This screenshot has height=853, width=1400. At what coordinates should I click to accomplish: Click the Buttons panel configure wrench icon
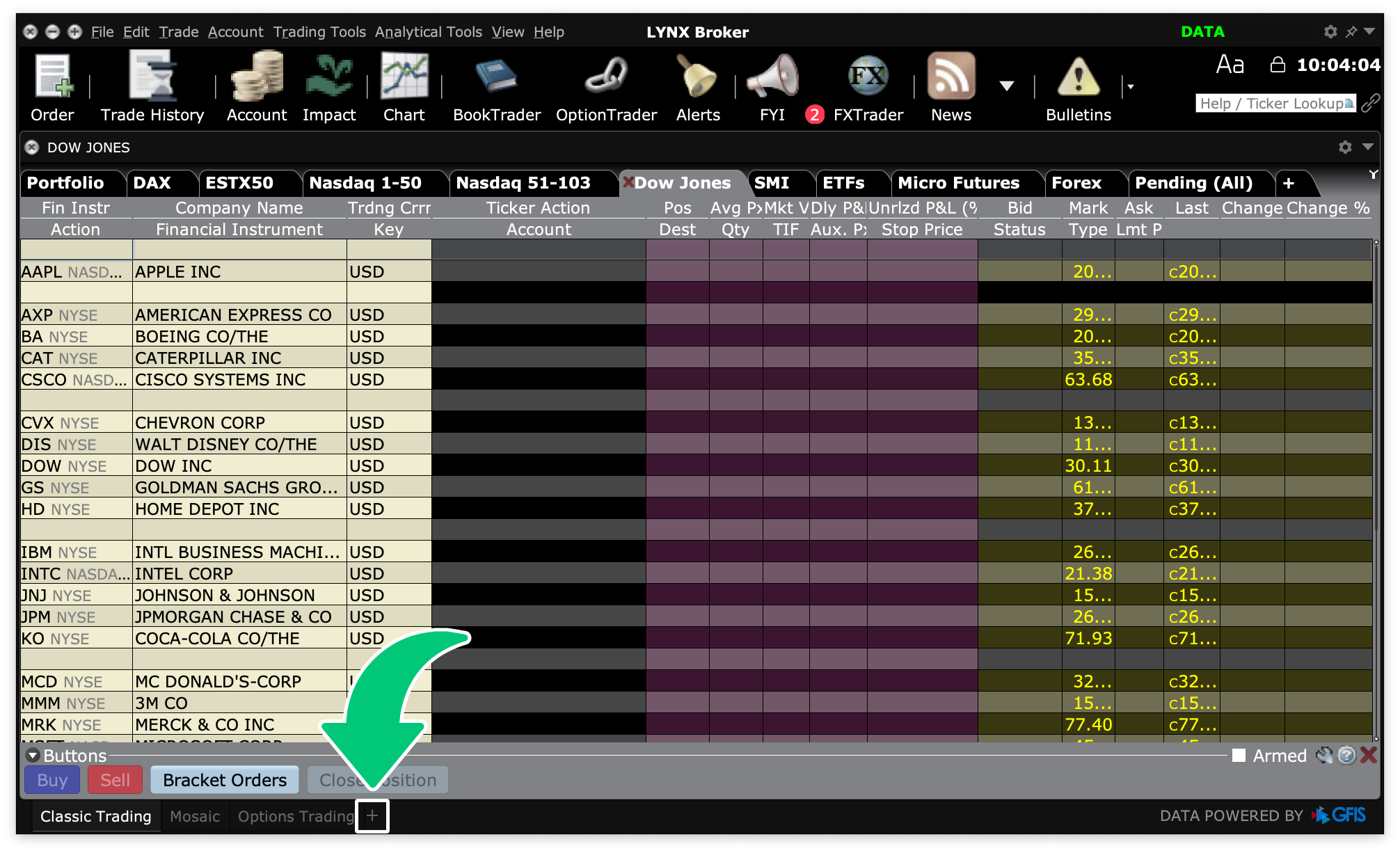(x=1324, y=756)
